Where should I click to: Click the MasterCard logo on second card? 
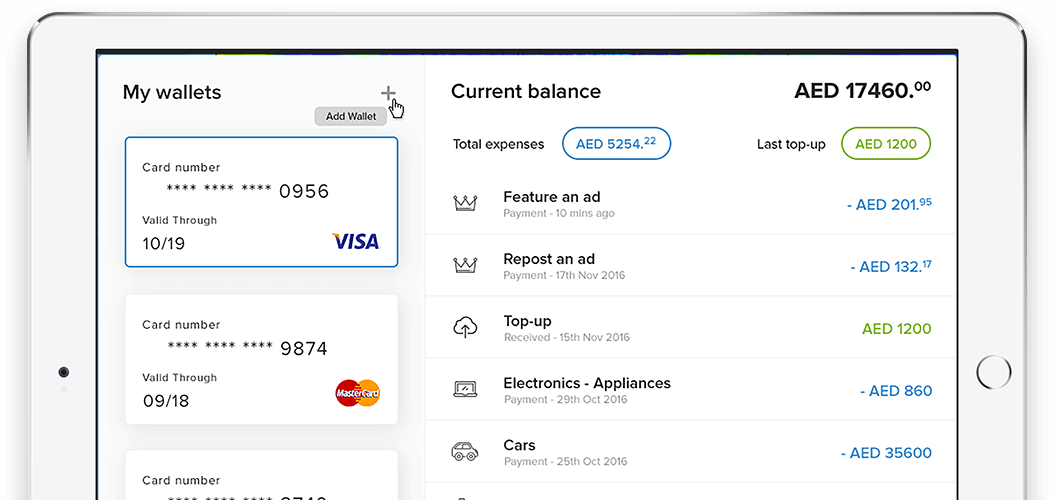pos(357,393)
